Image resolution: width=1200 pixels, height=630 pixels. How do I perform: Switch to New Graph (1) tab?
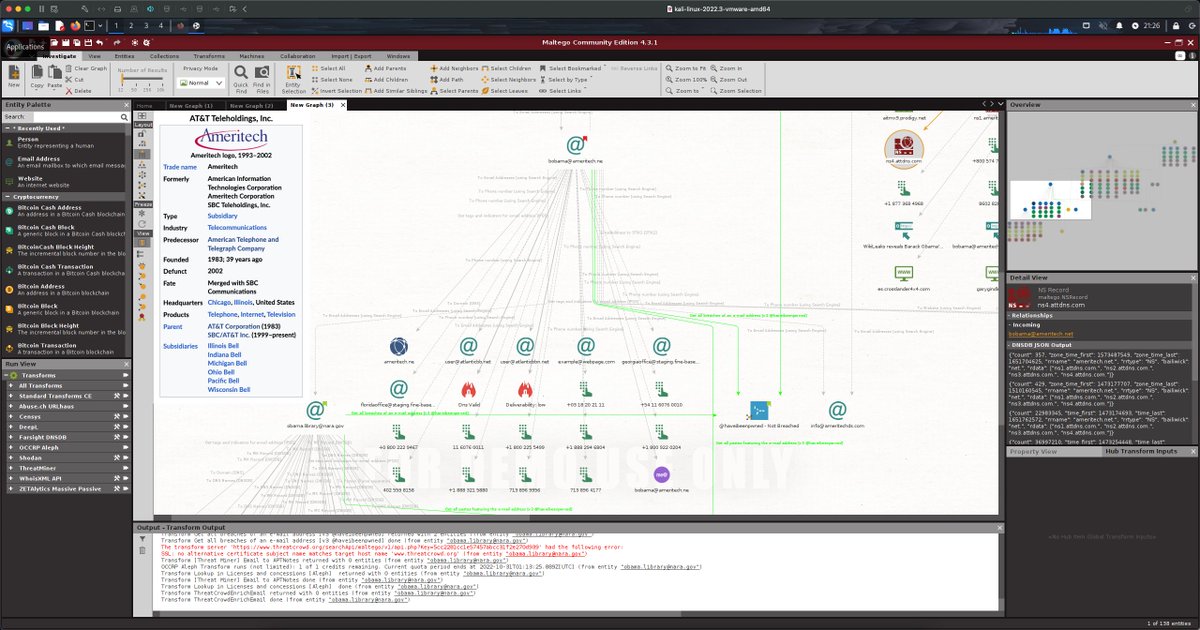[x=191, y=105]
